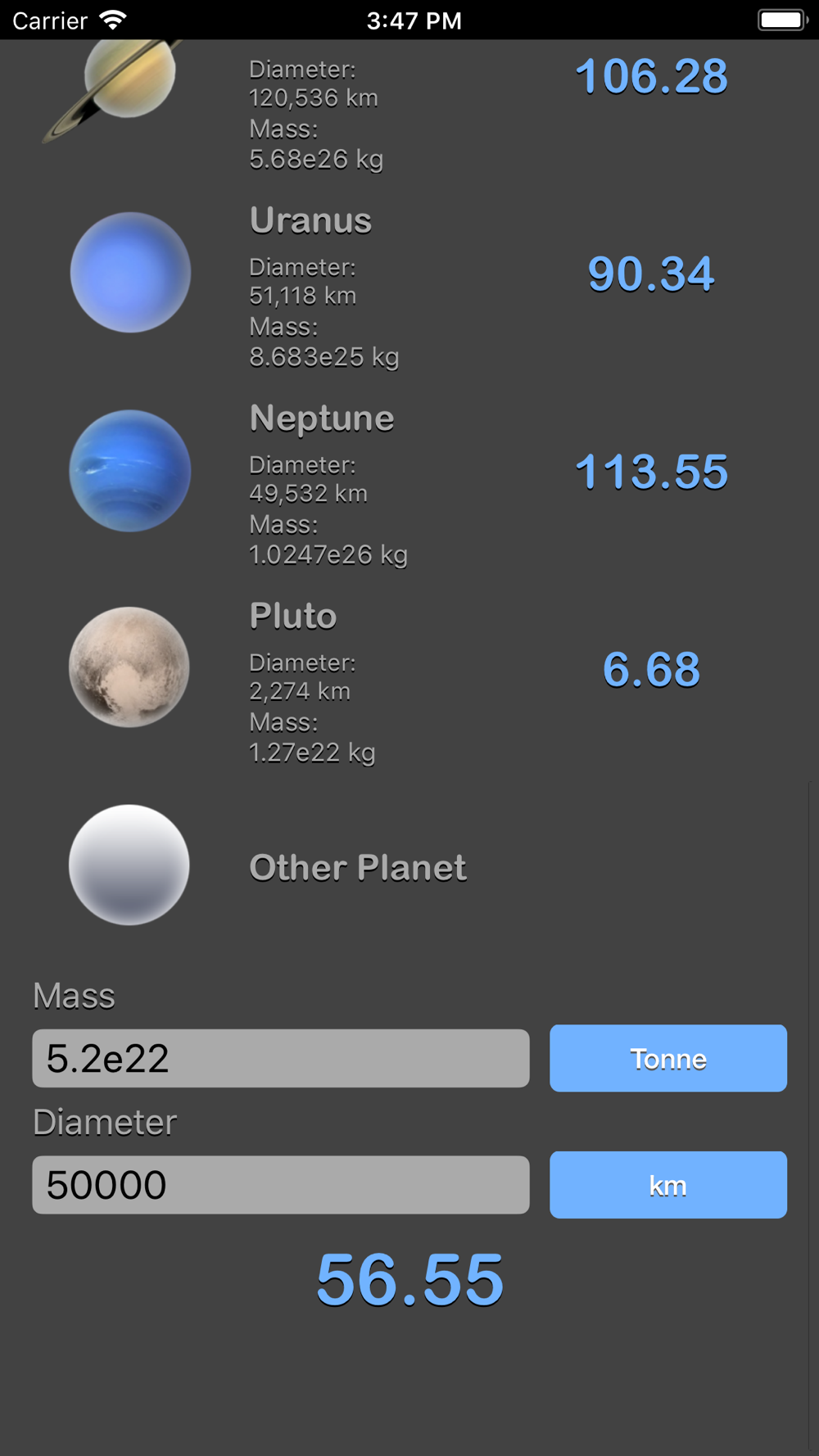The height and width of the screenshot is (1456, 819).
Task: Tap the Neptune planet image
Action: point(130,471)
